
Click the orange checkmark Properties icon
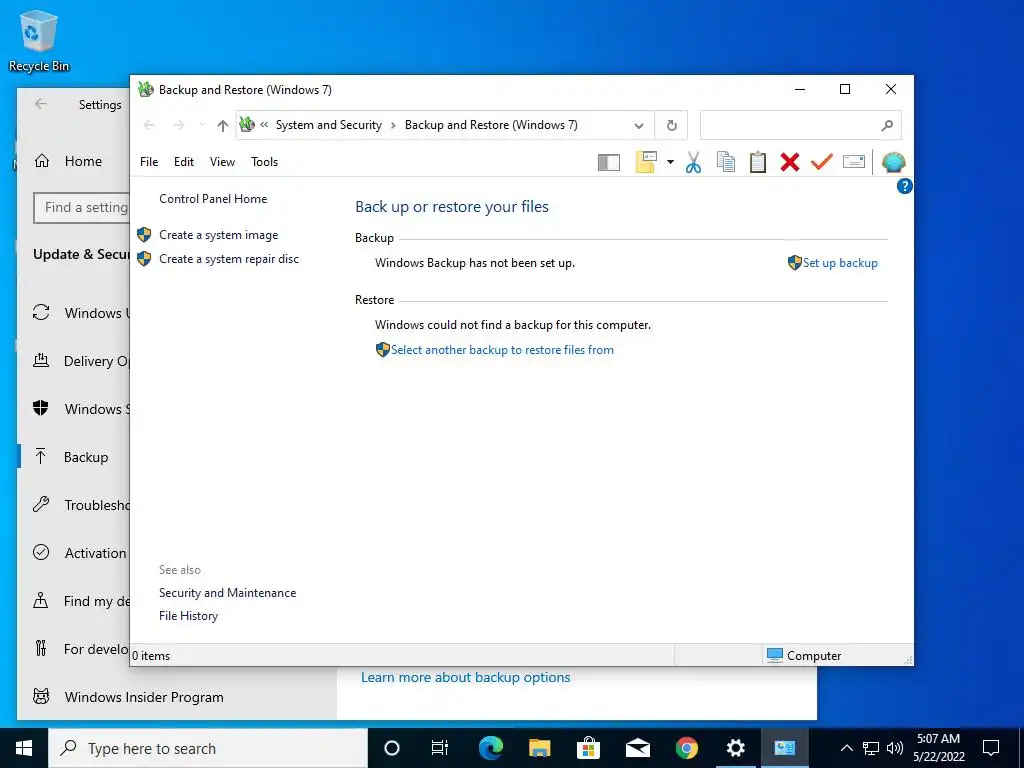(822, 161)
